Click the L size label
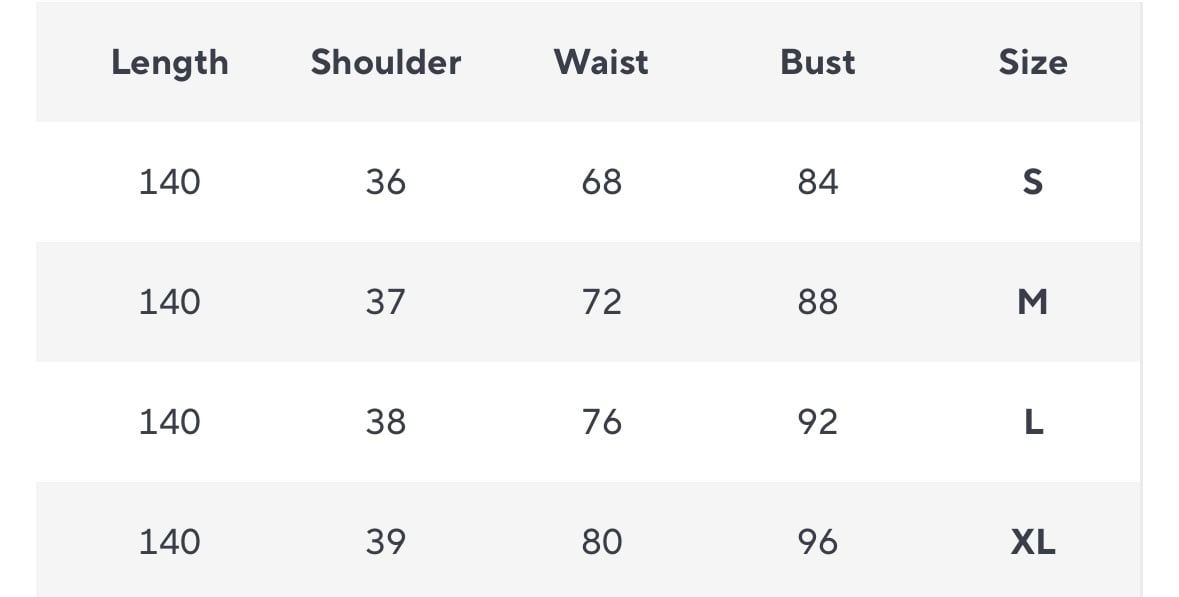 coord(1033,422)
